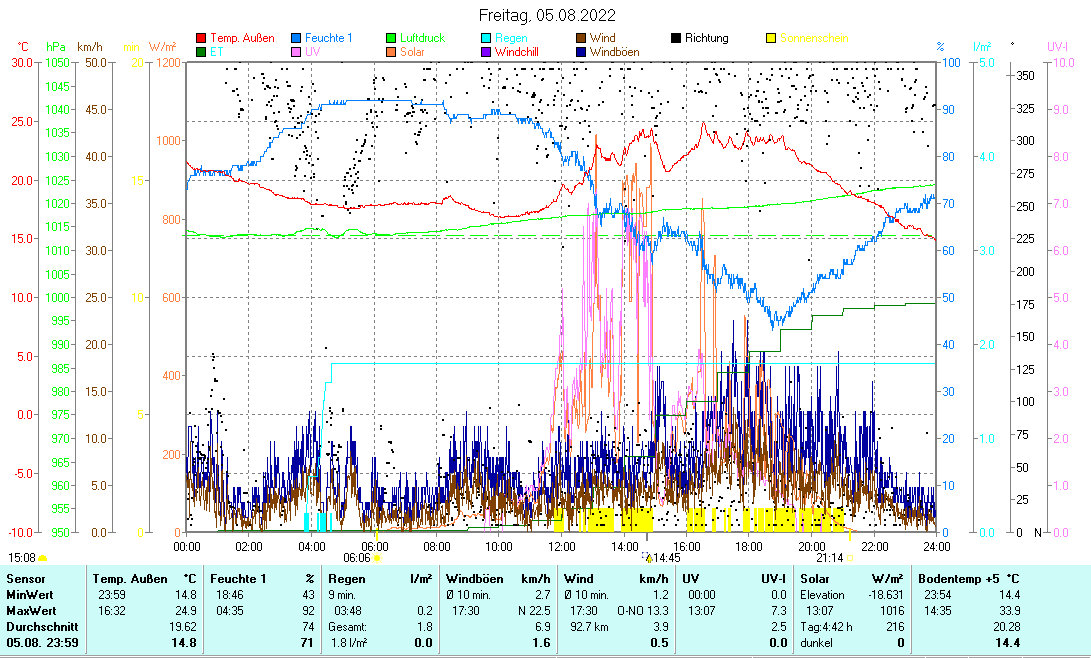This screenshot has width=1091, height=658.
Task: Click the max temperature time 16:32
Action: point(112,611)
